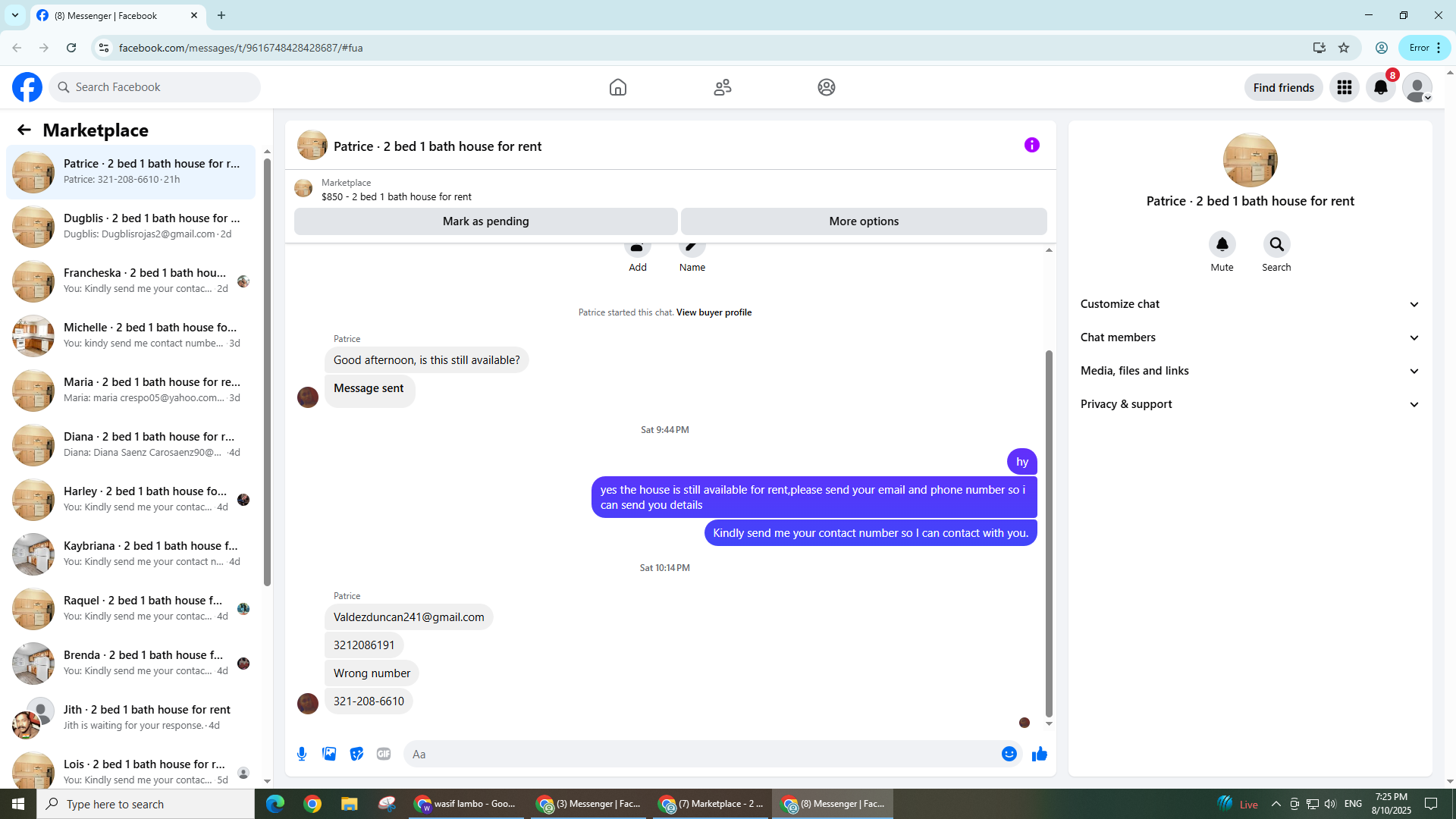The image size is (1456, 819).
Task: Toggle the conversation information panel
Action: click(1031, 145)
